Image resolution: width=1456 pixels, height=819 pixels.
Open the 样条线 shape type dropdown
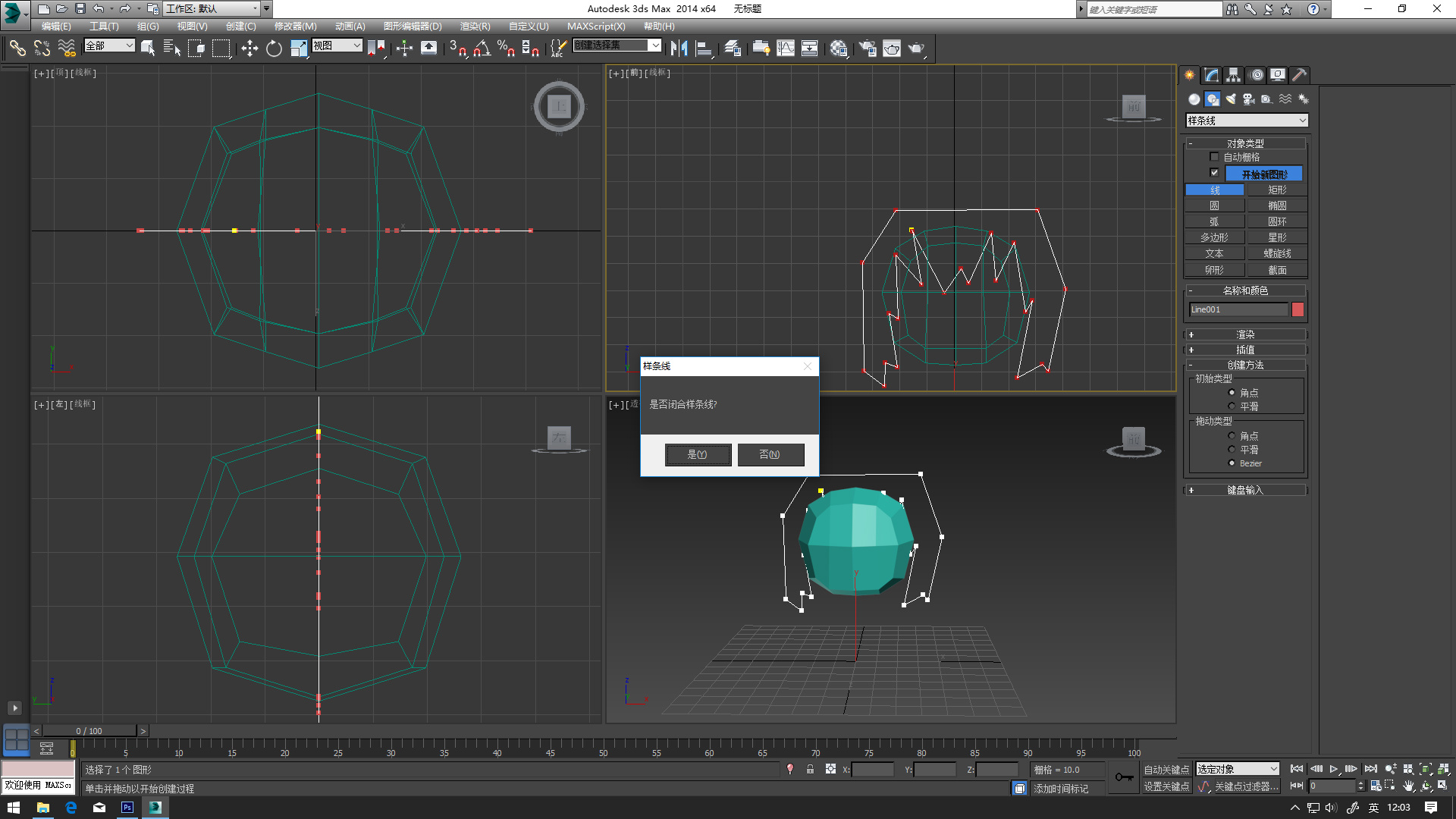pos(1247,121)
